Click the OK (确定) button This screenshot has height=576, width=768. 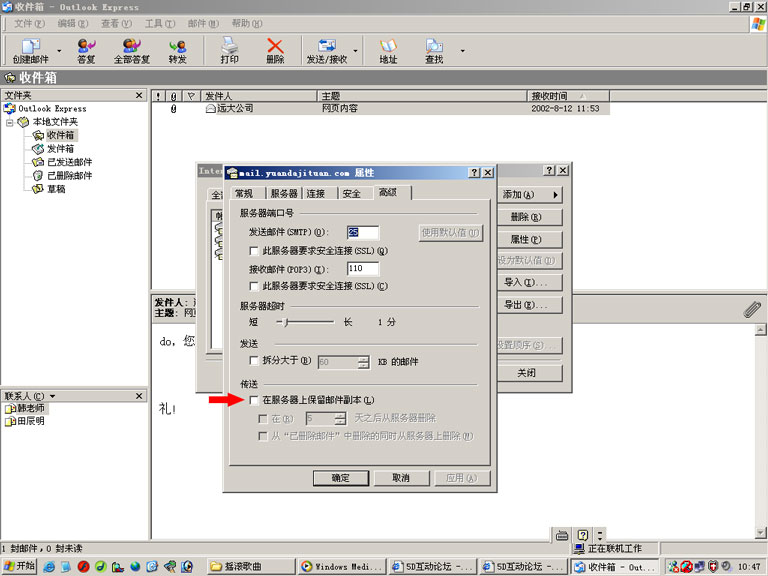coord(340,478)
